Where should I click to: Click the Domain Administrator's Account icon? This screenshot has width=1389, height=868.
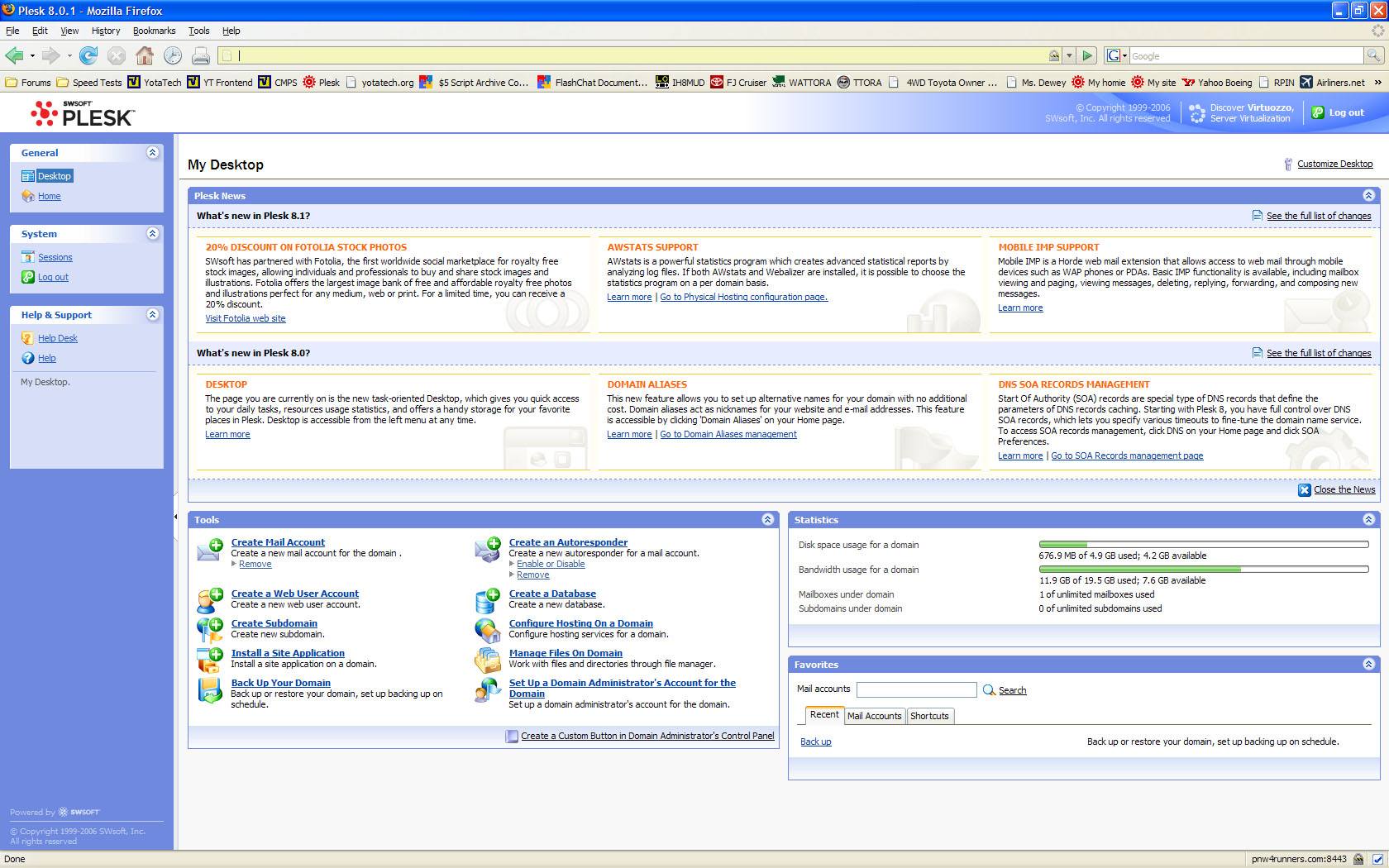pos(488,690)
